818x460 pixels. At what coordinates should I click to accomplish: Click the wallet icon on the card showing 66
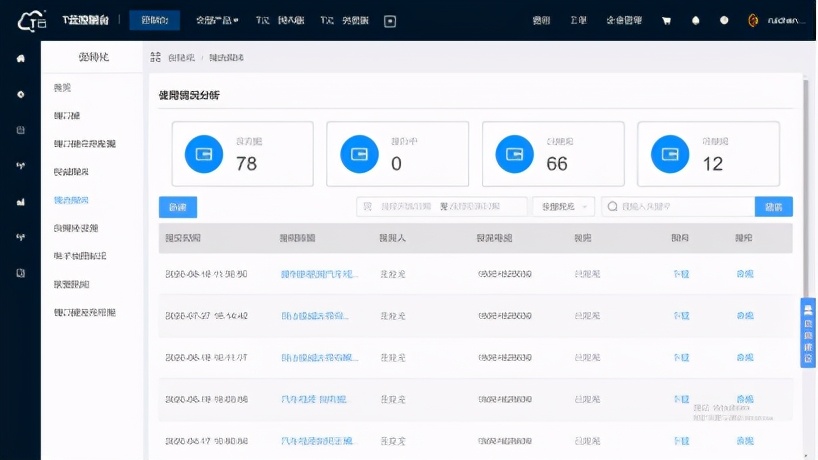coord(514,154)
